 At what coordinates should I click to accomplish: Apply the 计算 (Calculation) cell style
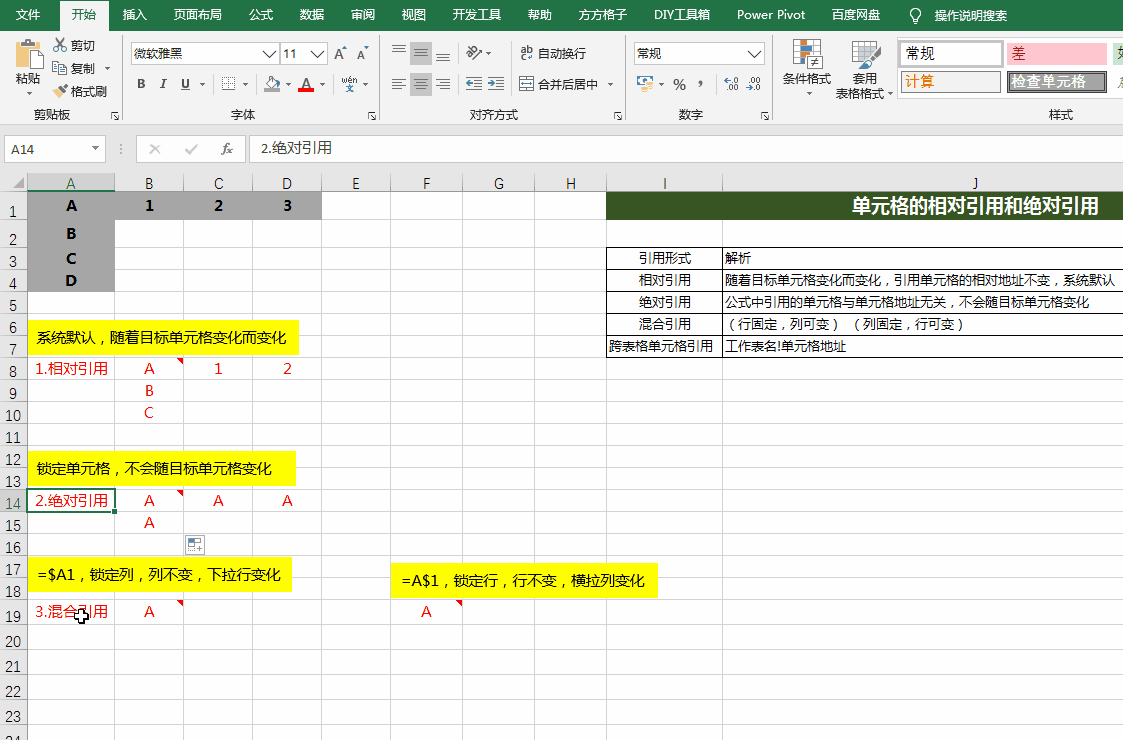950,82
